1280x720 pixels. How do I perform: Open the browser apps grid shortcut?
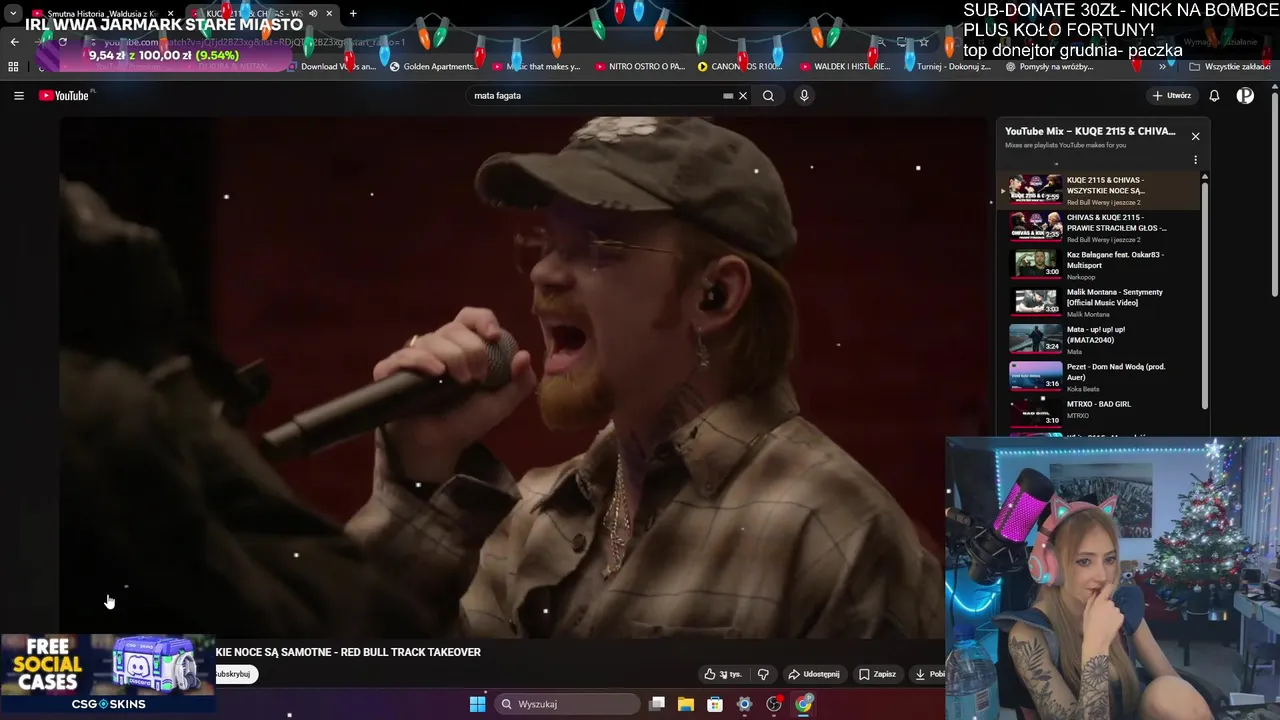coord(13,67)
